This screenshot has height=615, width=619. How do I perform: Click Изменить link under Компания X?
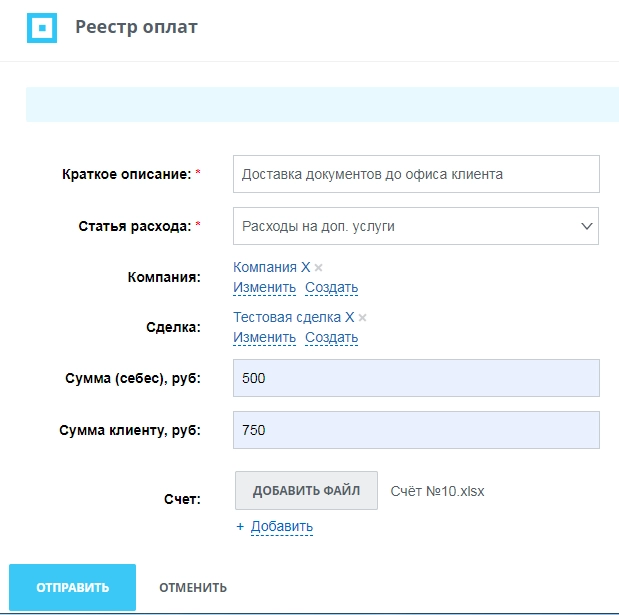tap(264, 288)
